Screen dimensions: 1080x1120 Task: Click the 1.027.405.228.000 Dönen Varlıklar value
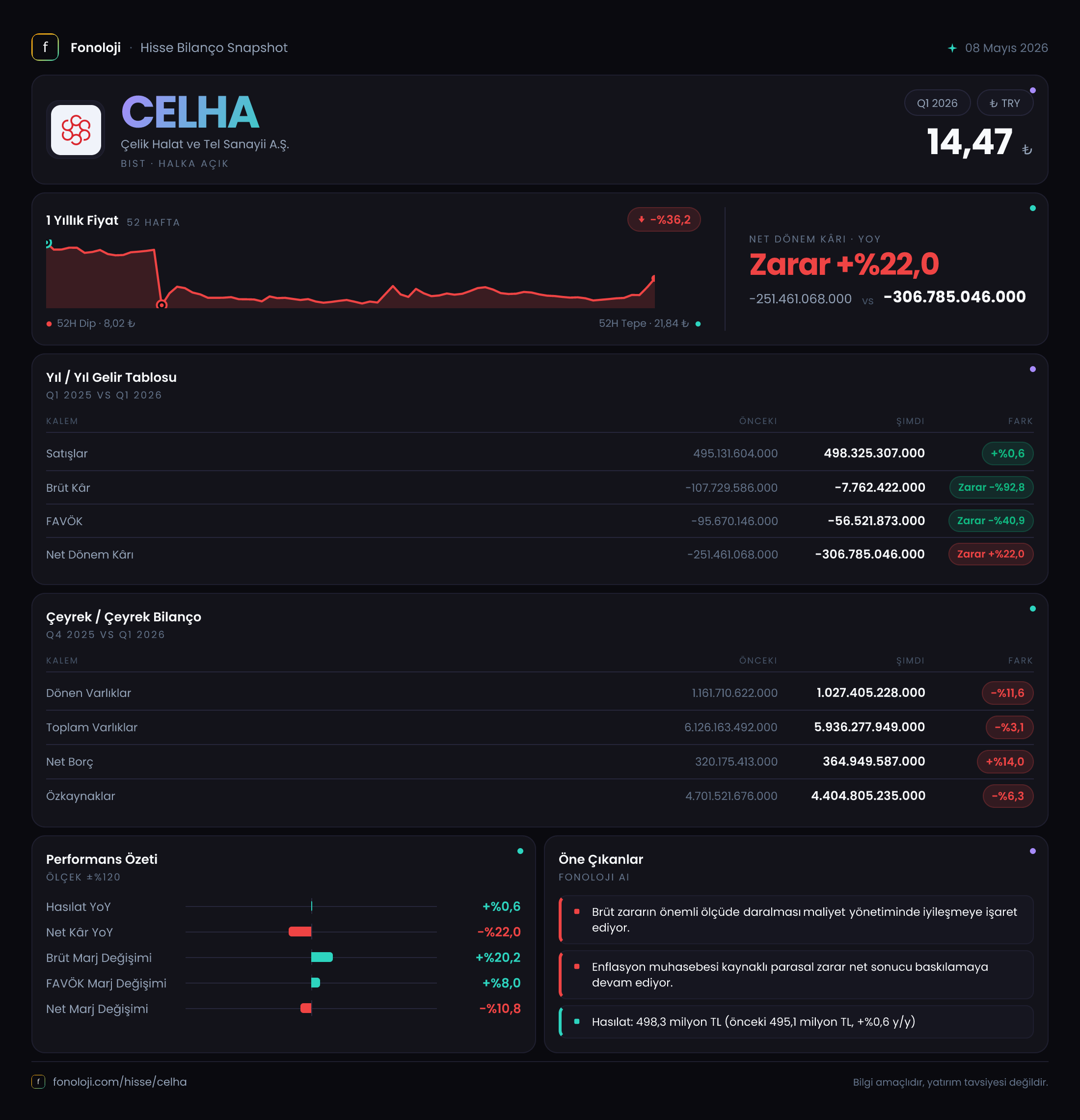pyautogui.click(x=871, y=693)
